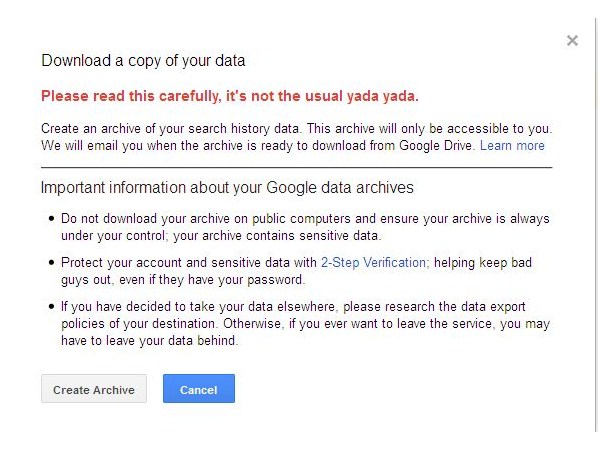Image resolution: width=600 pixels, height=450 pixels.
Task: Open the Learn more link
Action: (512, 146)
